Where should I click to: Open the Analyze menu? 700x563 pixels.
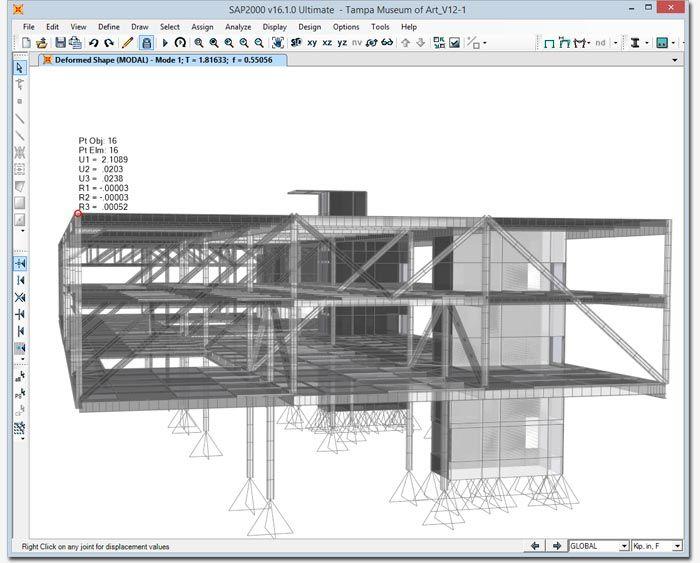238,27
